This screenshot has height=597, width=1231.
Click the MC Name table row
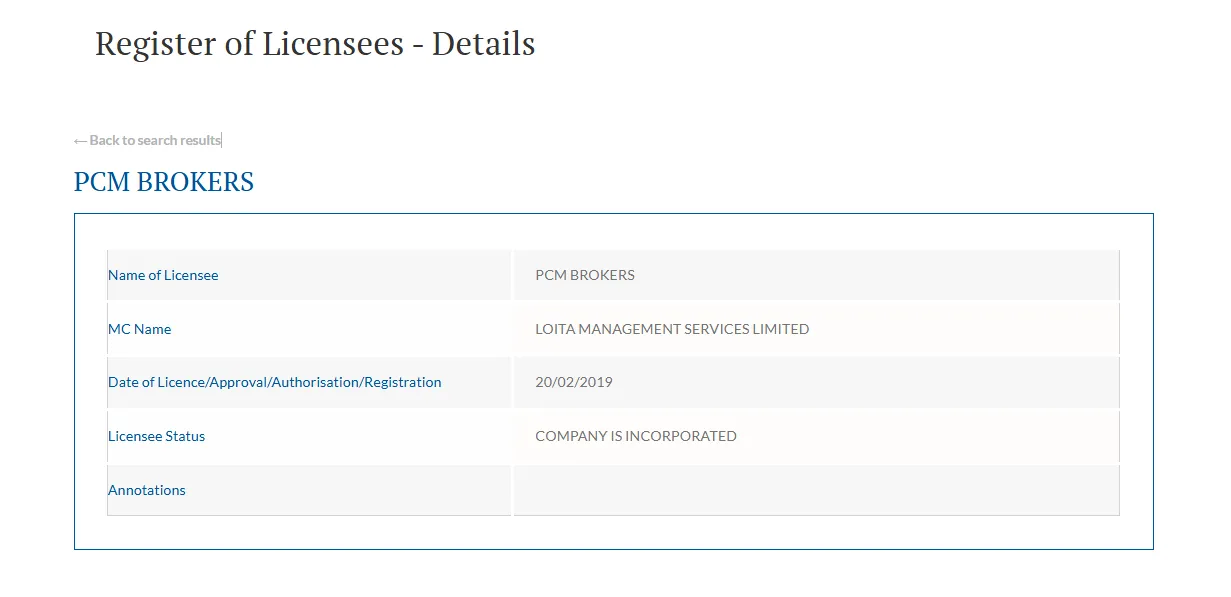pyautogui.click(x=616, y=328)
